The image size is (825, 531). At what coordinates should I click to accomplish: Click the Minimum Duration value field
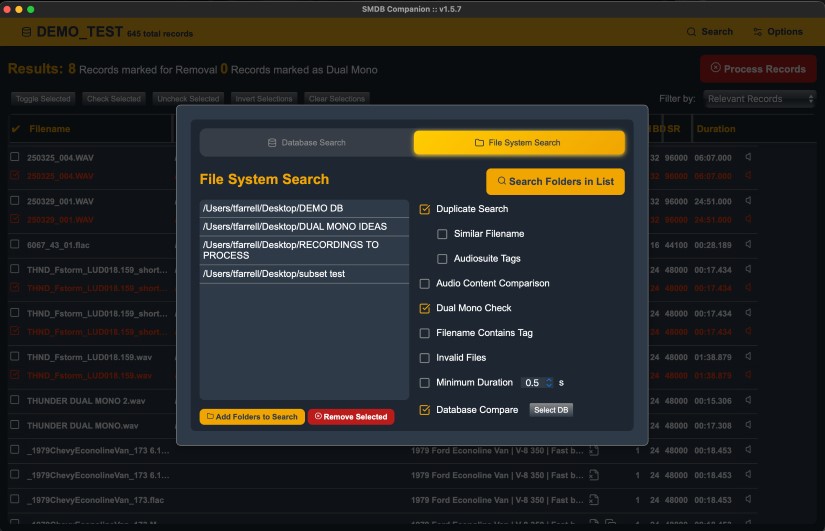coord(532,383)
